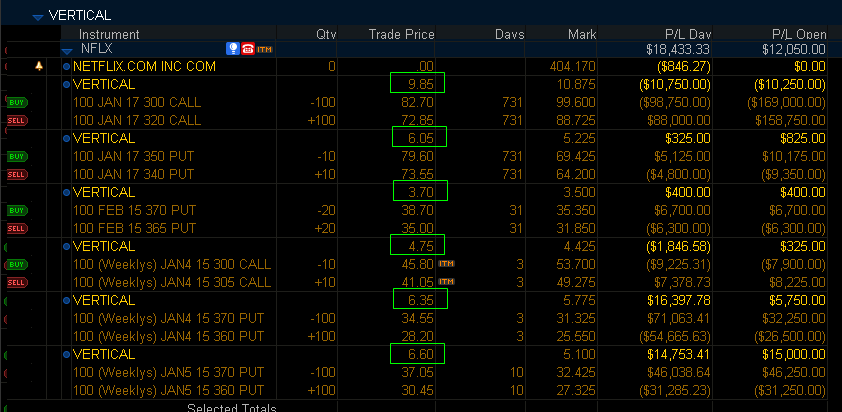Viewport: 842px width, 412px height.
Task: Sort by Trade Price column header
Action: click(x=402, y=34)
